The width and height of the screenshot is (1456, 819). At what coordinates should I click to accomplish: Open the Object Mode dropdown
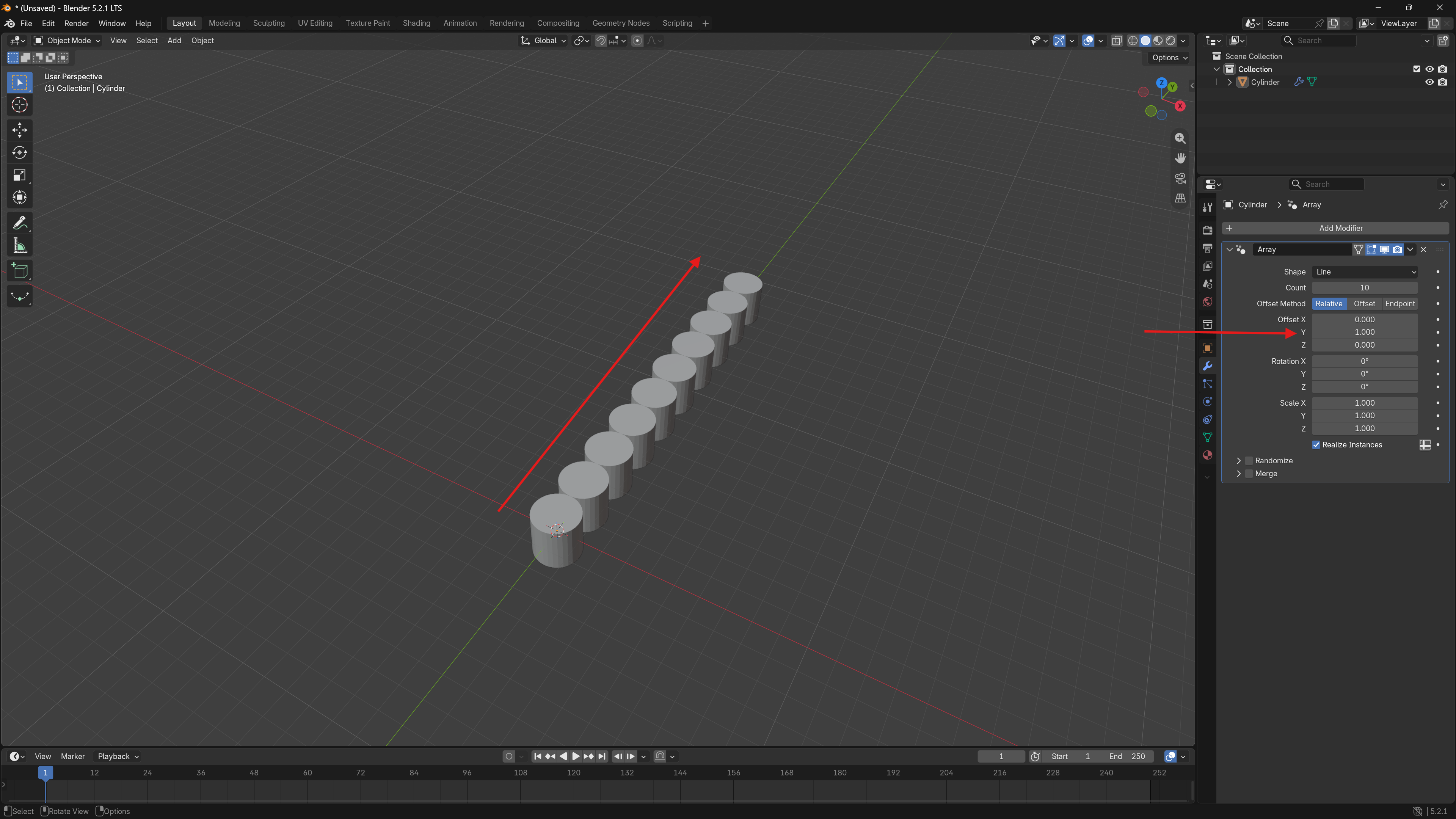pyautogui.click(x=67, y=40)
